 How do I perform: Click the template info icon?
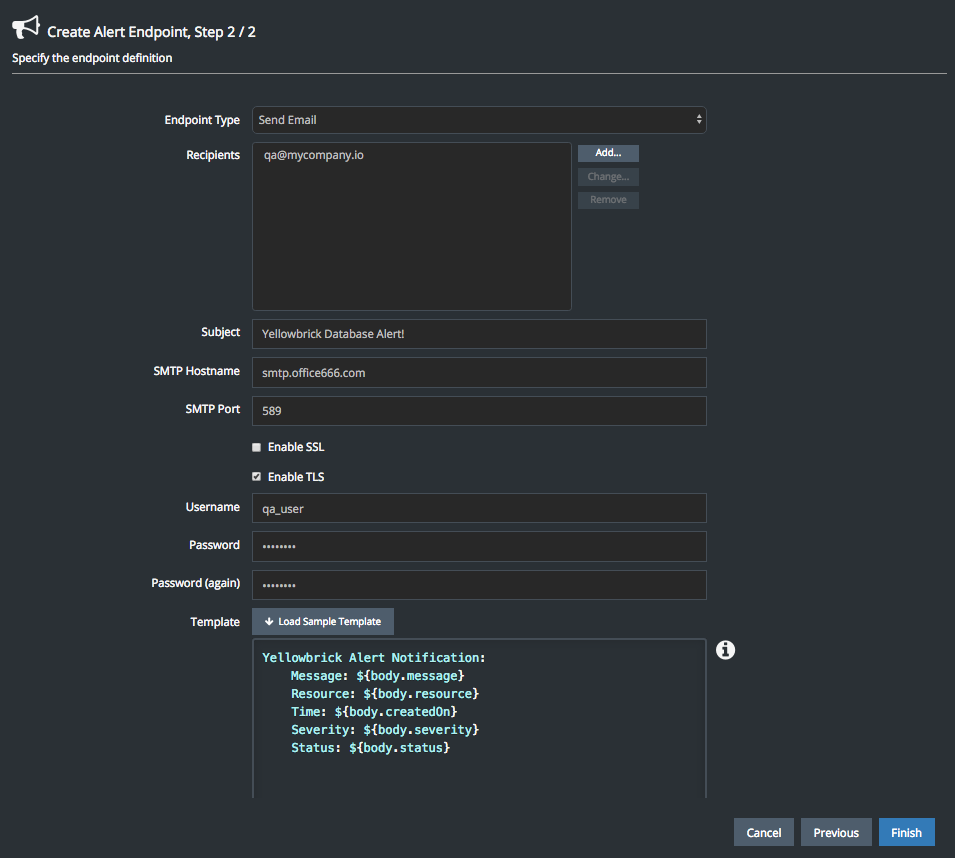(726, 650)
